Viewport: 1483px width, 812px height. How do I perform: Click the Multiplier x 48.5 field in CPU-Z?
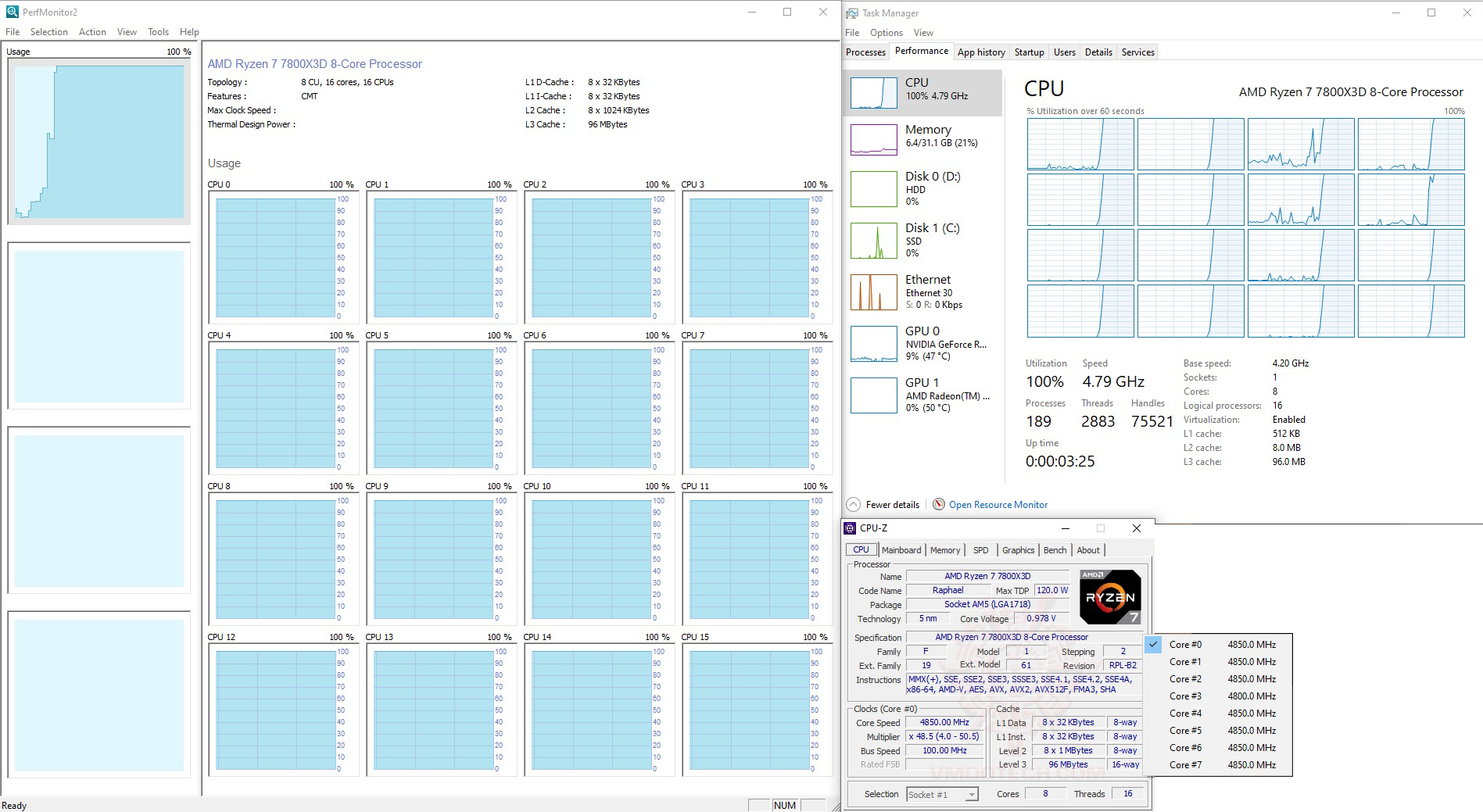[x=944, y=737]
